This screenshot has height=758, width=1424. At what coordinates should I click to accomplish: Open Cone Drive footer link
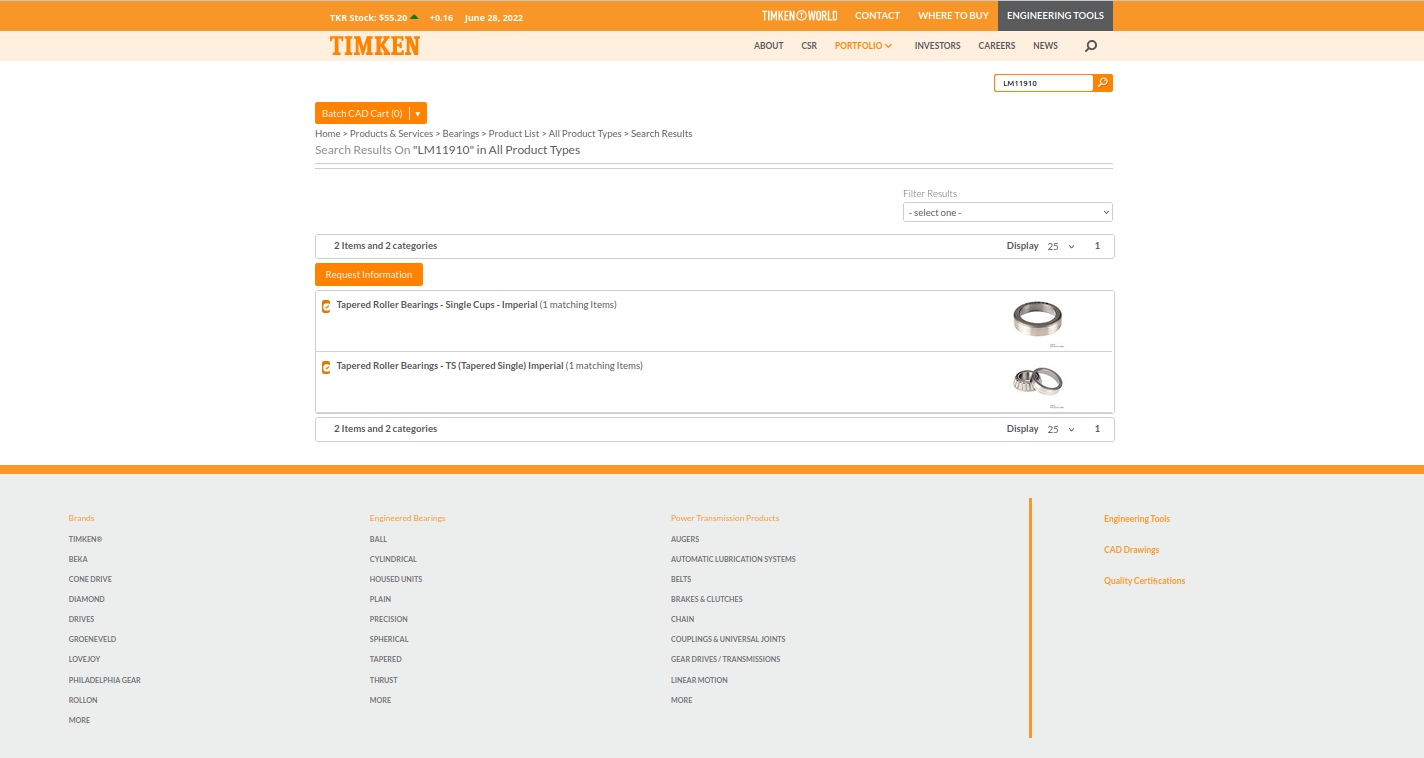click(x=90, y=579)
